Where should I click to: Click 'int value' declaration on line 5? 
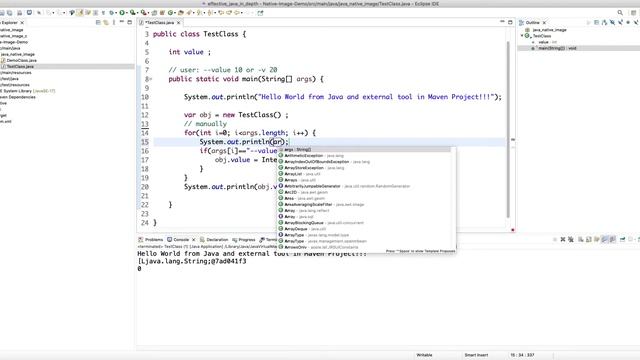tap(190, 52)
